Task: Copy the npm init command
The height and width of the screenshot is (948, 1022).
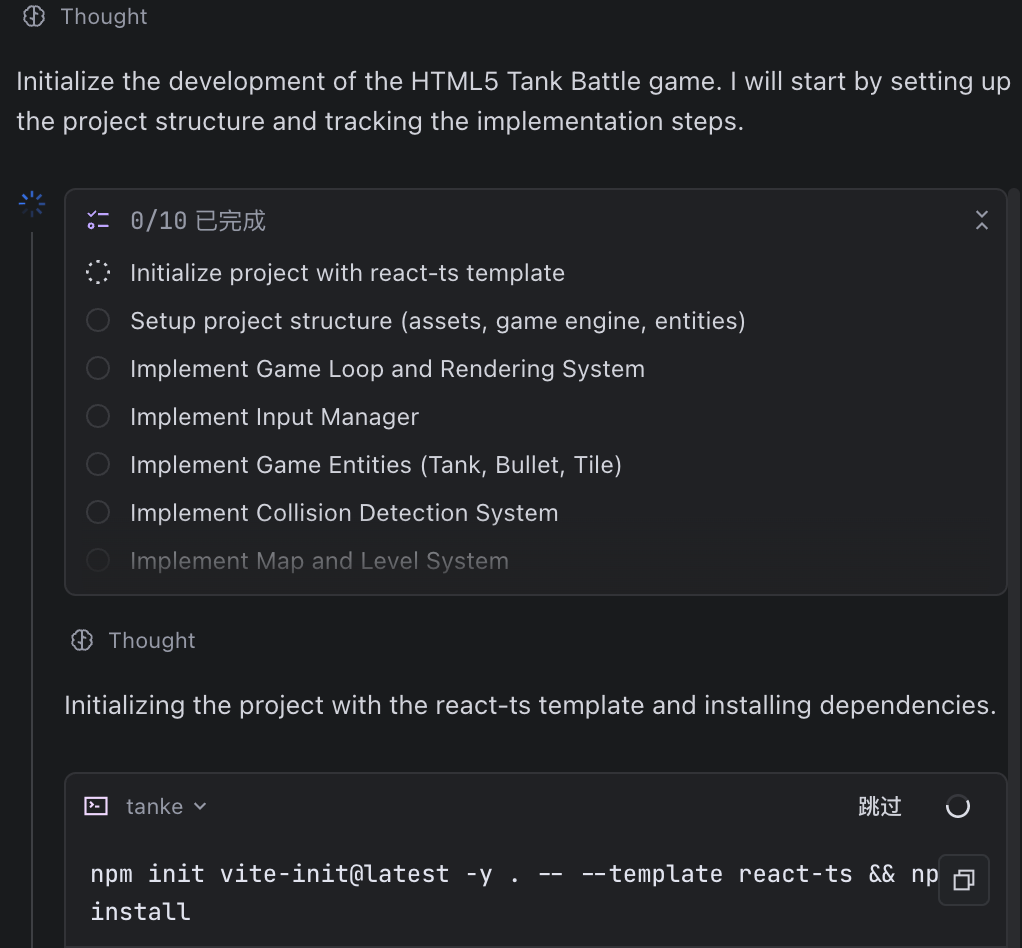Action: 964,880
